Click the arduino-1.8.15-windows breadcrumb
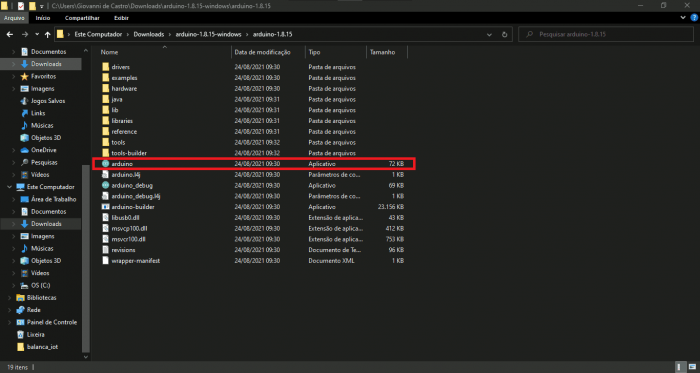 click(x=208, y=34)
